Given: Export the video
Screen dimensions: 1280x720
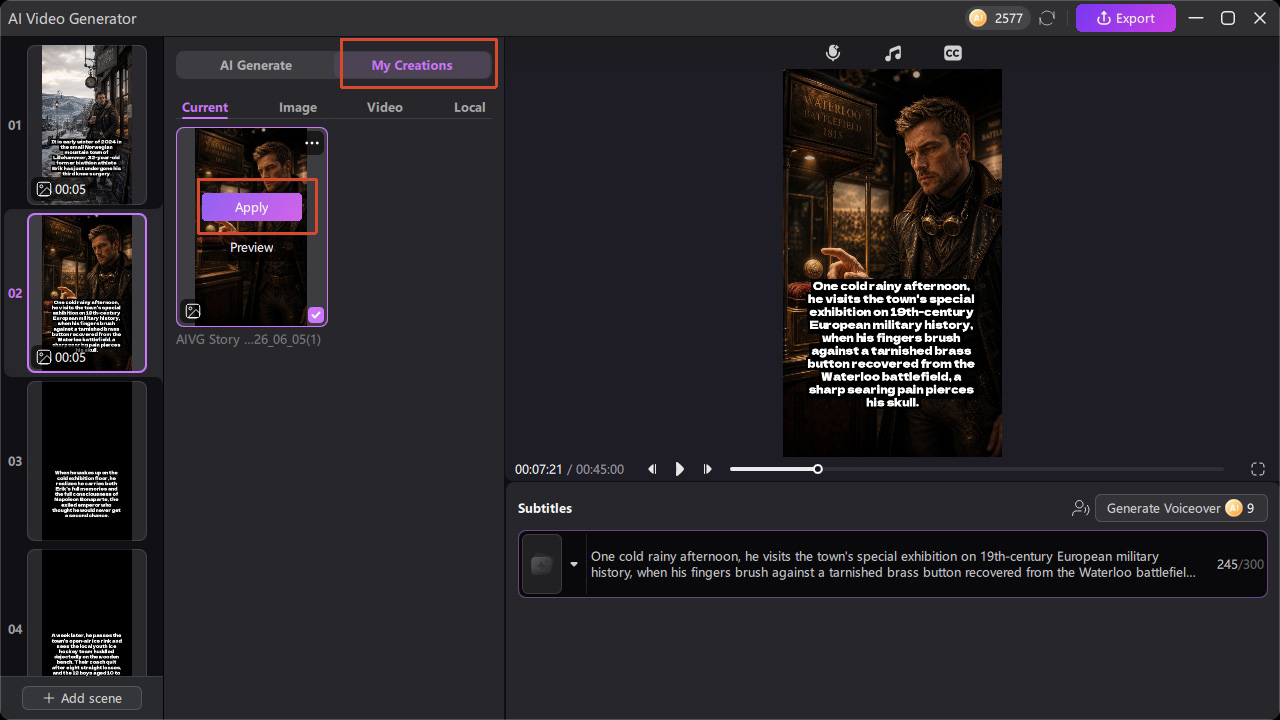Looking at the screenshot, I should [x=1126, y=18].
